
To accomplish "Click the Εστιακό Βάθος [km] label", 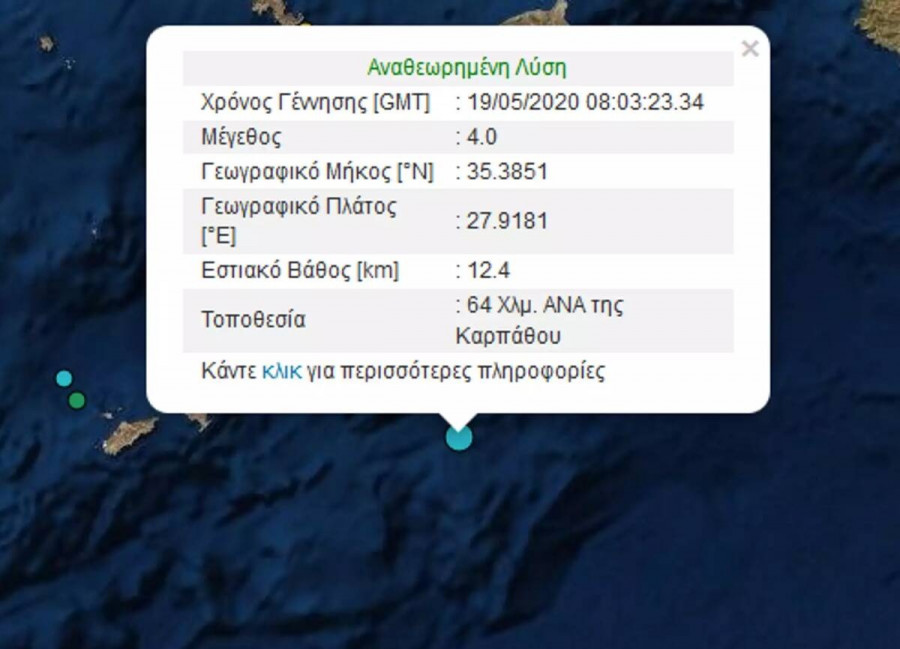I will click(300, 270).
